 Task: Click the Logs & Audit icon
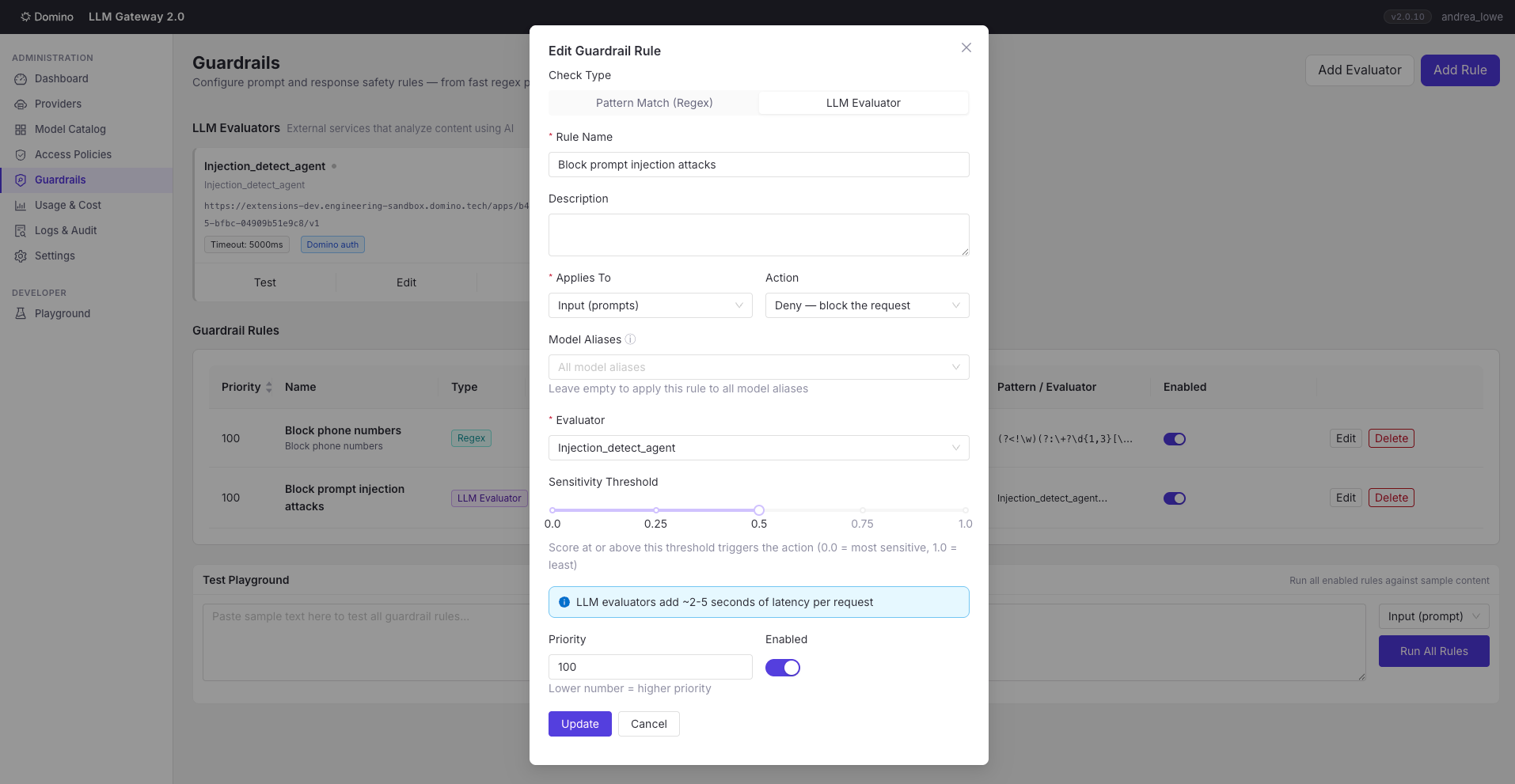point(21,231)
